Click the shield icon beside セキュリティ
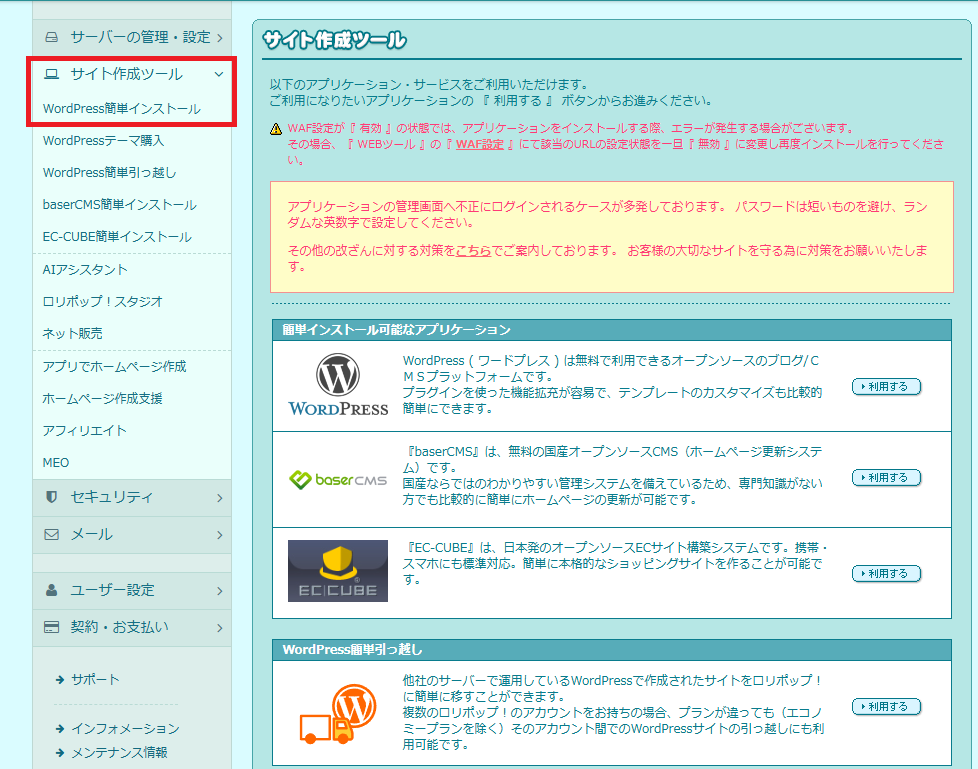The height and width of the screenshot is (769, 978). tap(52, 497)
